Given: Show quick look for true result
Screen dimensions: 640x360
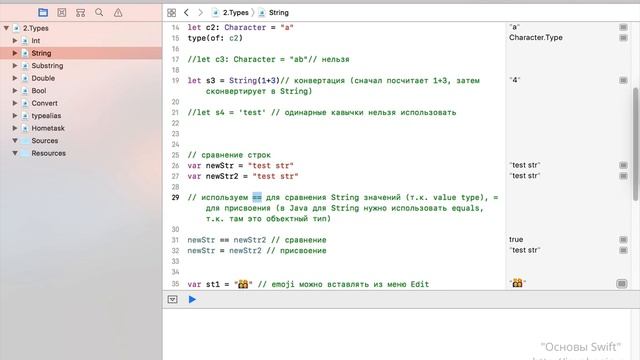Looking at the screenshot, I should click(623, 239).
